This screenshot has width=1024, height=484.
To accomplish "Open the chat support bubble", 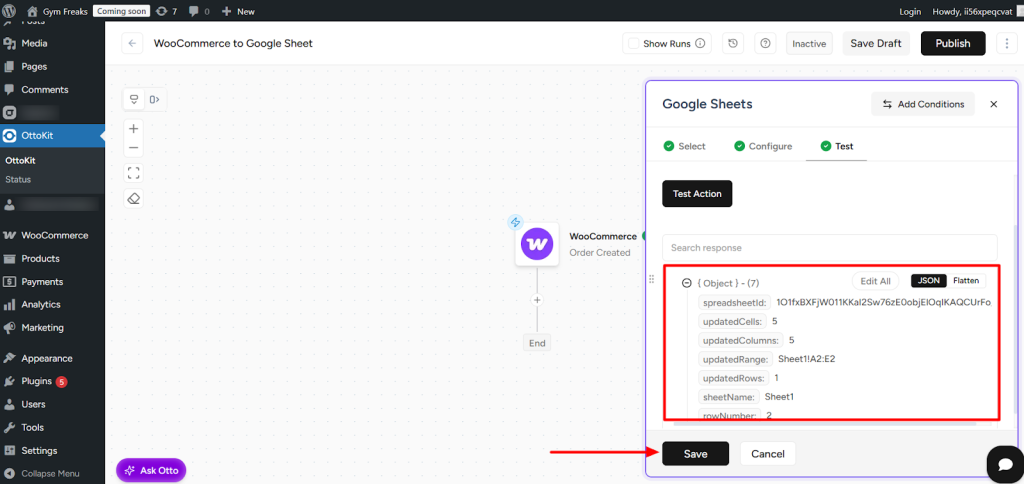I will coord(1003,463).
